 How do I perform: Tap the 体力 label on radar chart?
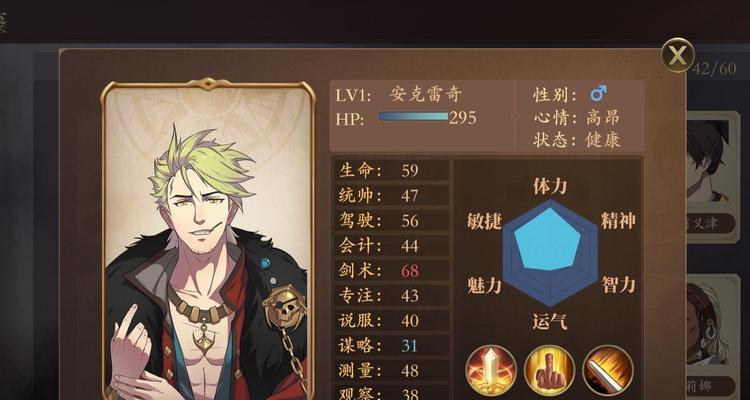pyautogui.click(x=550, y=186)
